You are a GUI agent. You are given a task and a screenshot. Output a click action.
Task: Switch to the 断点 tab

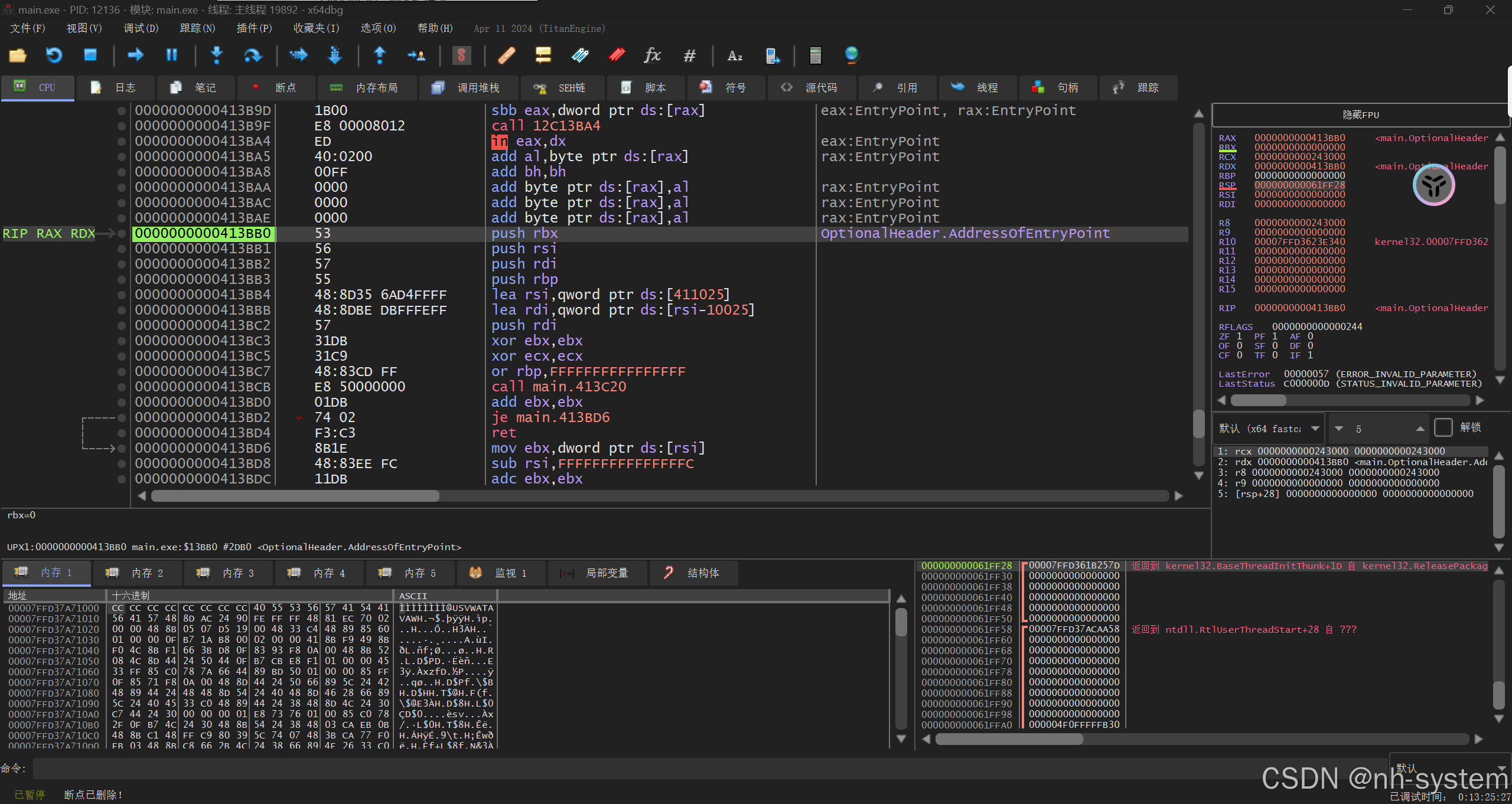click(276, 88)
